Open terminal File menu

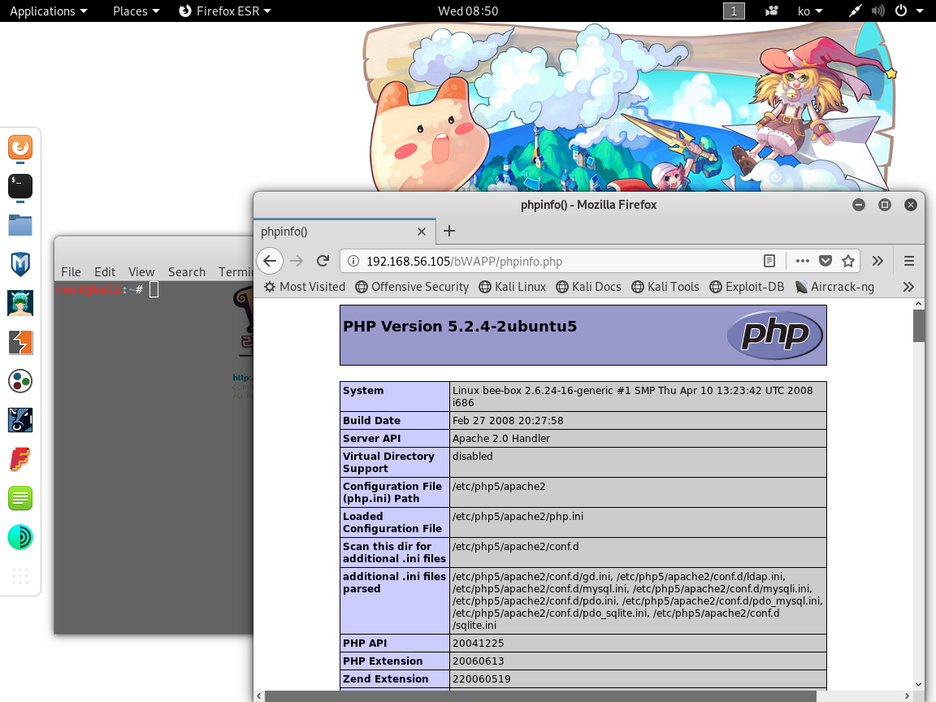point(70,272)
